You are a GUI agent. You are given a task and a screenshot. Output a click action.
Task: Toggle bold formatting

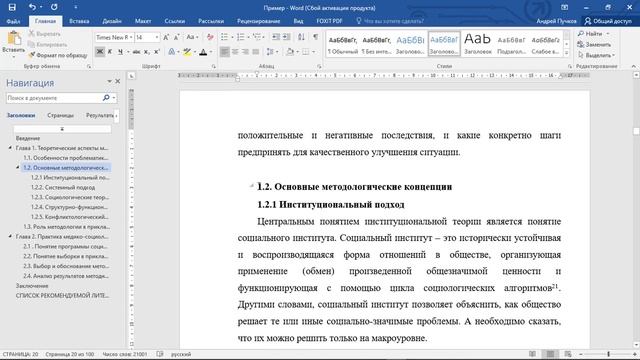[100, 52]
